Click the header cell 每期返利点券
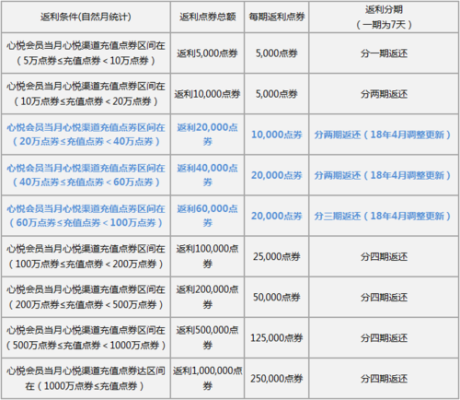Image resolution: width=460 pixels, height=400 pixels. point(277,17)
